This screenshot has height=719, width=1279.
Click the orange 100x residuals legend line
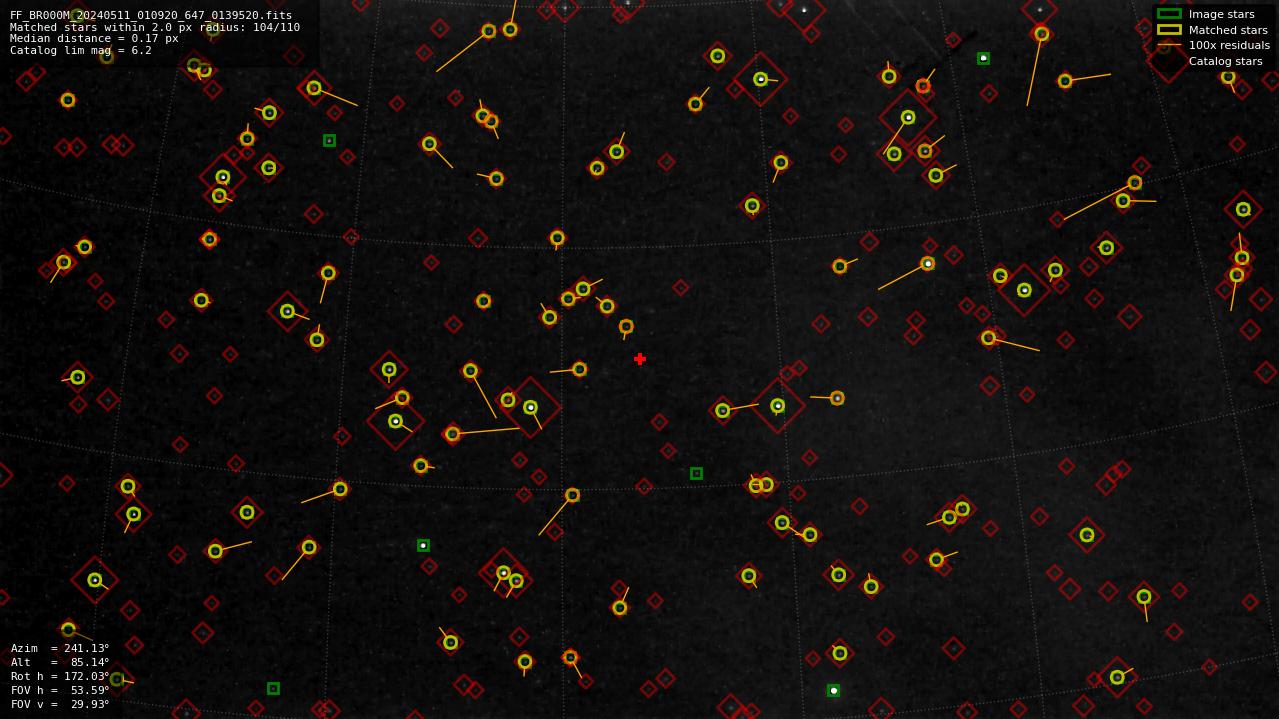point(1169,45)
